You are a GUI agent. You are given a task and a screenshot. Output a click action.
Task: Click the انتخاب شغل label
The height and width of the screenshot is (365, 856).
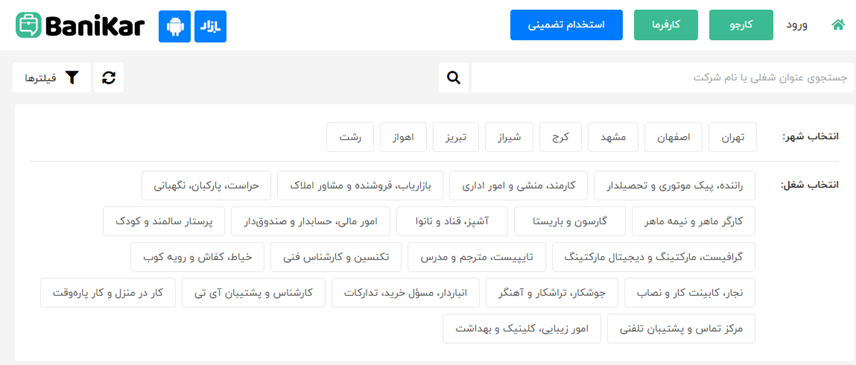[x=810, y=185]
